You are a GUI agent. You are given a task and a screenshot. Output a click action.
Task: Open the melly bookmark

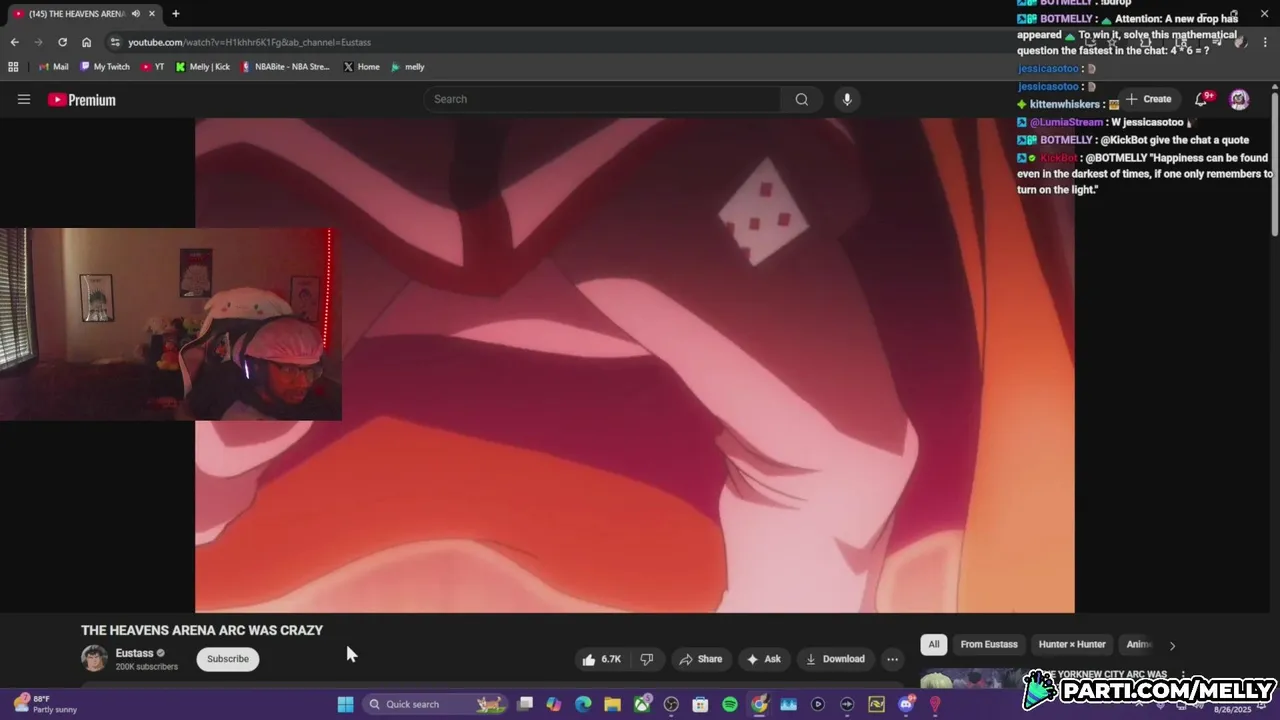click(408, 67)
